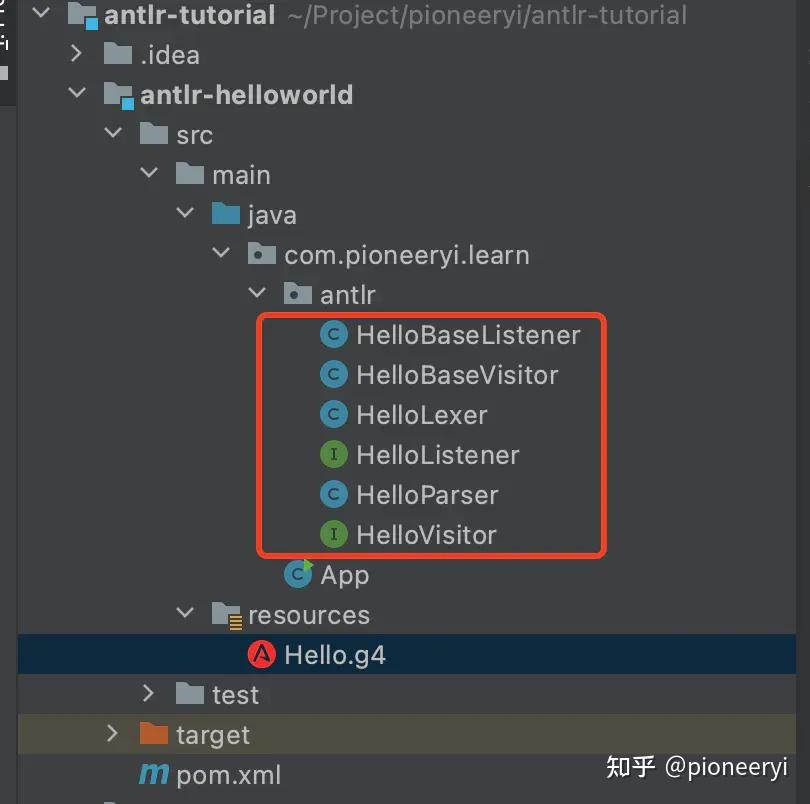Expand the .idea folder

77,54
